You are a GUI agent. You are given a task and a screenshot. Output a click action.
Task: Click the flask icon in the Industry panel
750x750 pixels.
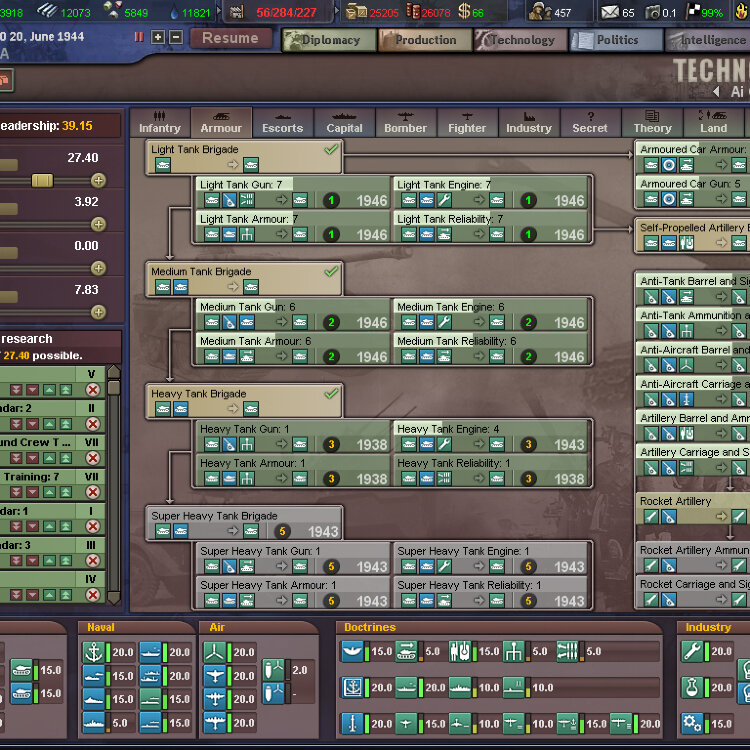click(693, 688)
